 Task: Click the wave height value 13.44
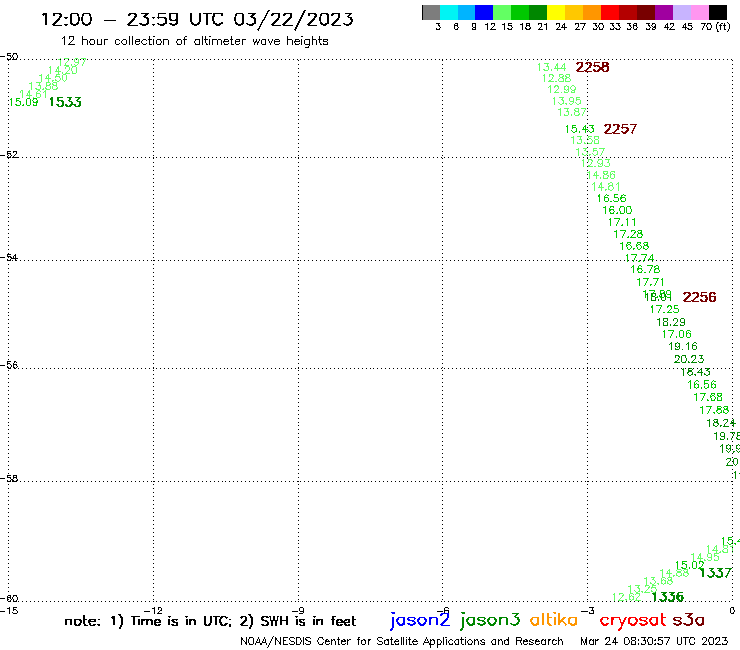(x=552, y=68)
